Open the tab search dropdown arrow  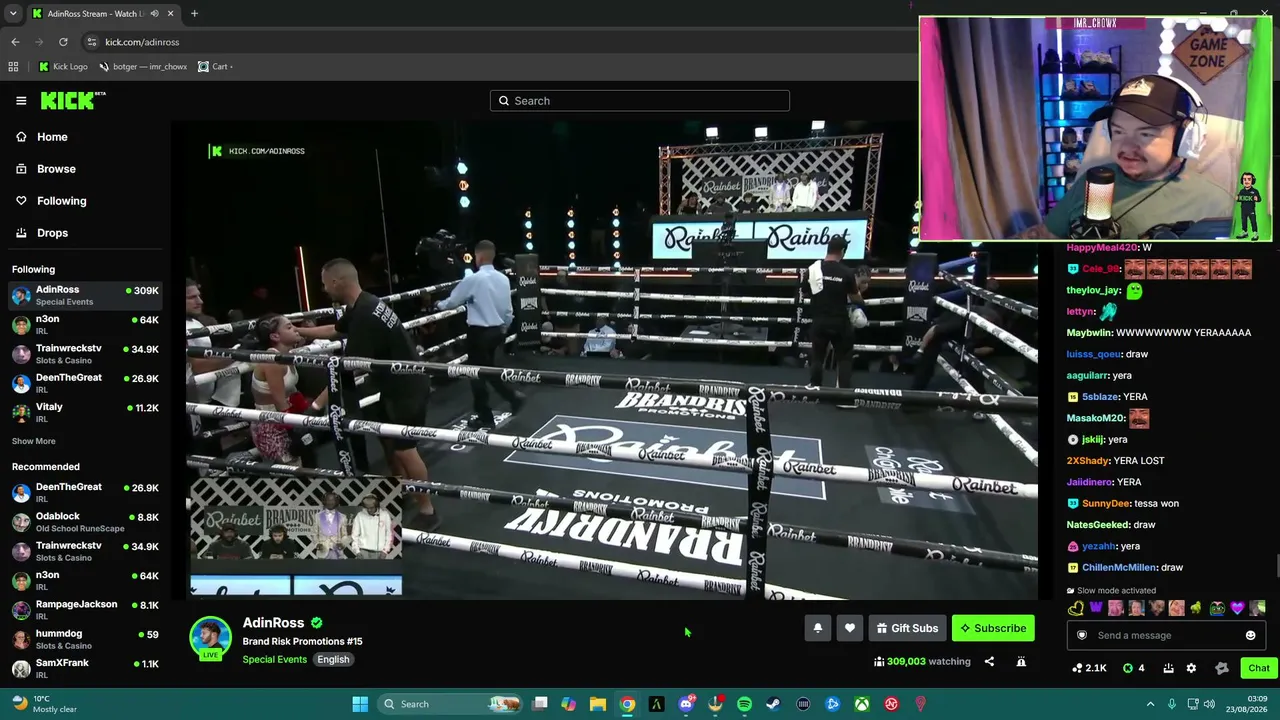click(13, 14)
